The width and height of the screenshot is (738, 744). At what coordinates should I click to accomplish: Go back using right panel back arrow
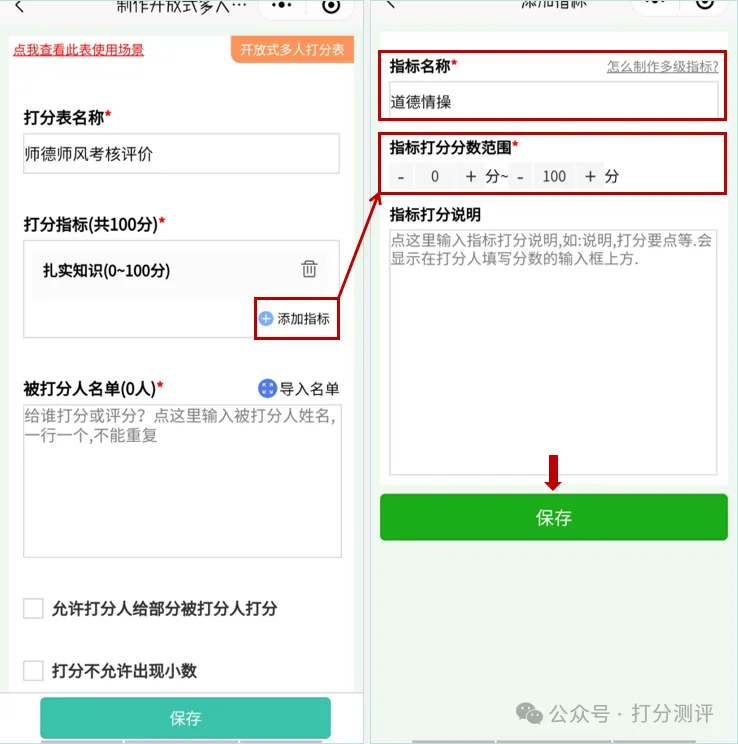[x=391, y=4]
